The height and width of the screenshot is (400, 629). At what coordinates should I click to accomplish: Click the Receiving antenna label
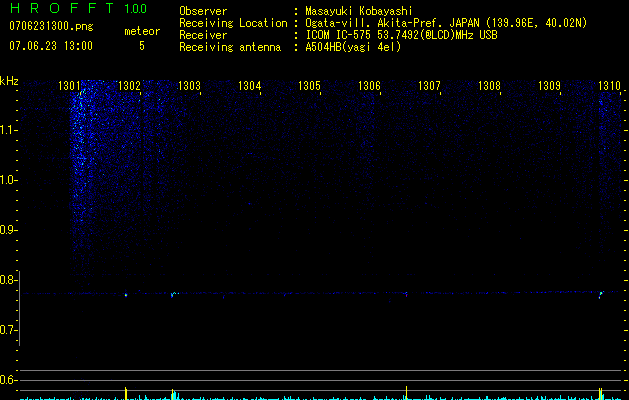pos(230,47)
